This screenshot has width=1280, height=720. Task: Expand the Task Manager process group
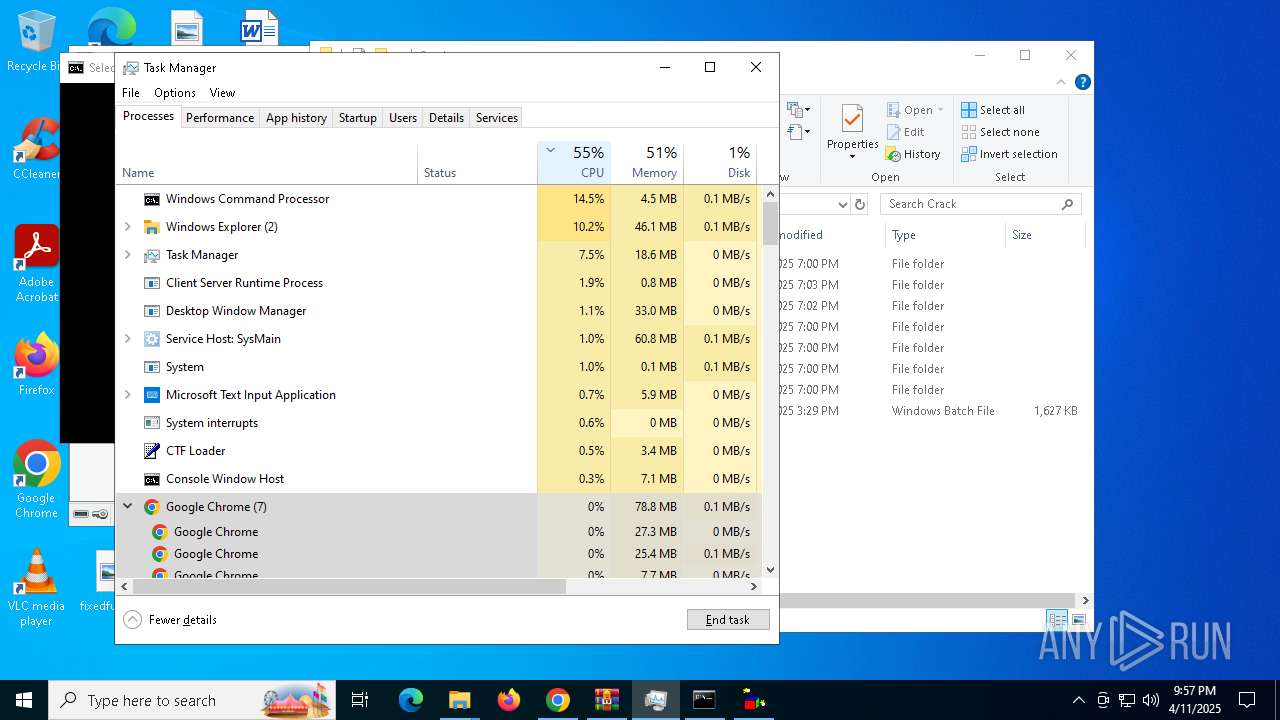click(128, 255)
